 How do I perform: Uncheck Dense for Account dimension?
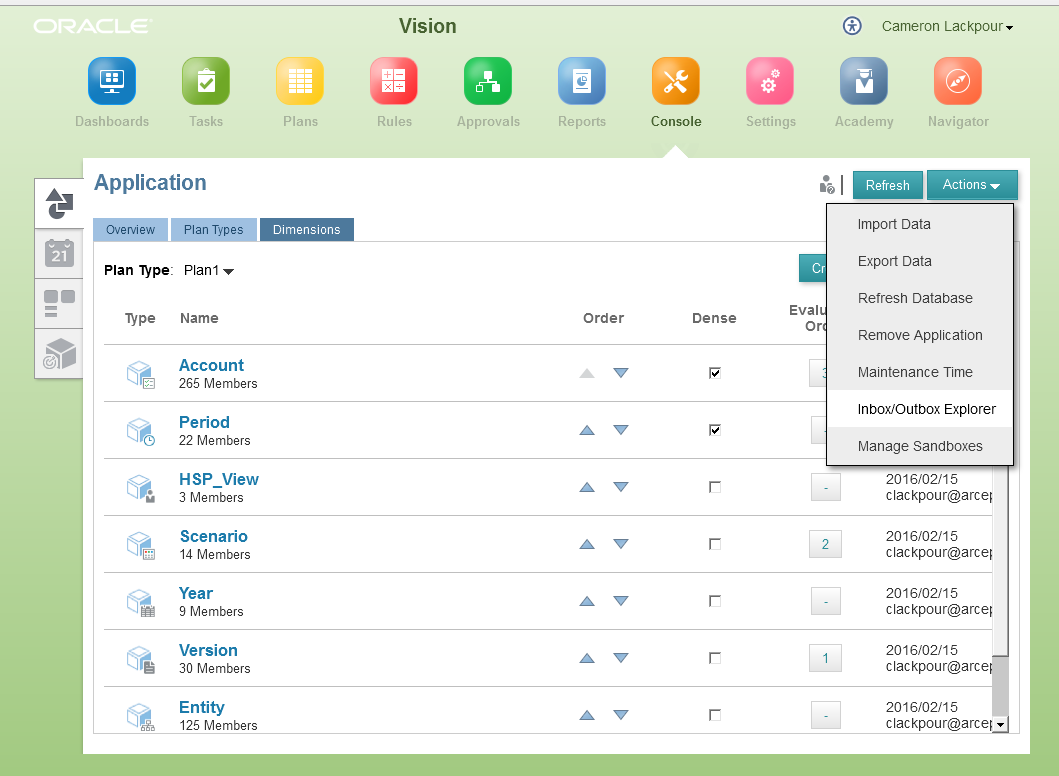[715, 373]
